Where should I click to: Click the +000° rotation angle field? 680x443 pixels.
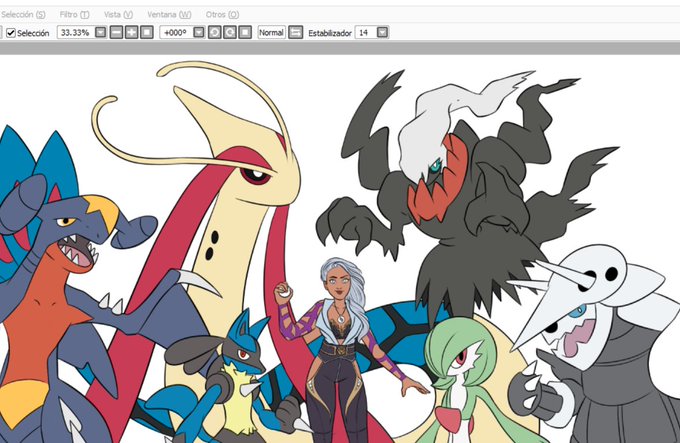[x=176, y=33]
